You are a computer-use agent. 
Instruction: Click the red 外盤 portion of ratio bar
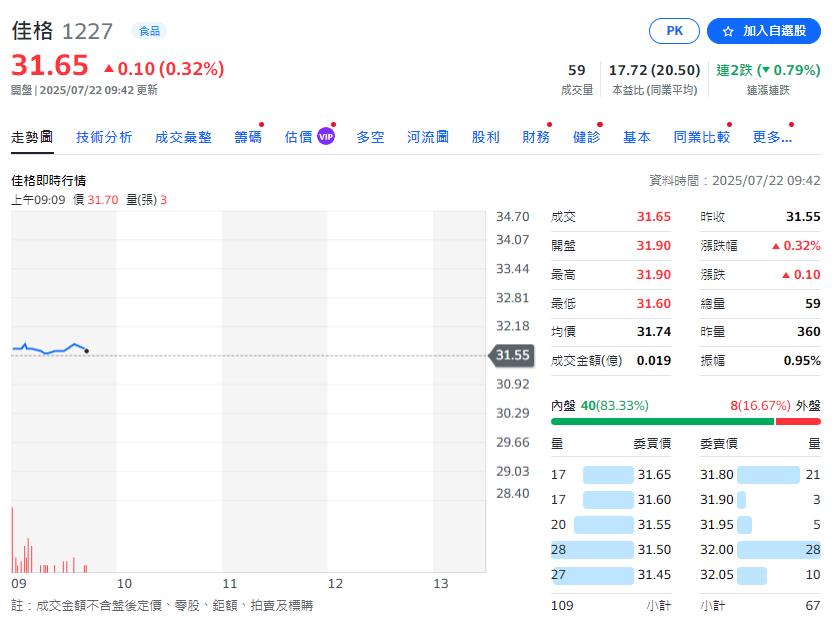[798, 422]
